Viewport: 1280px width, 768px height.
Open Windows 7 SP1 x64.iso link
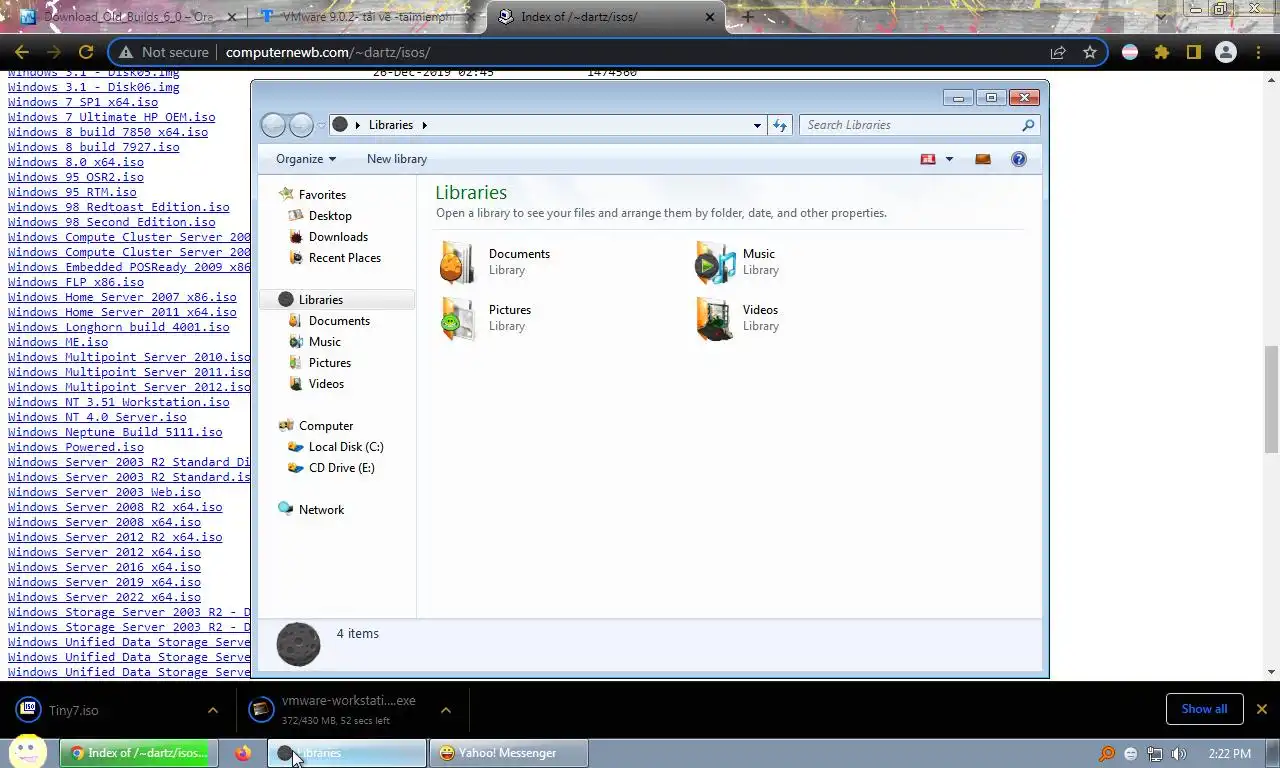83,102
